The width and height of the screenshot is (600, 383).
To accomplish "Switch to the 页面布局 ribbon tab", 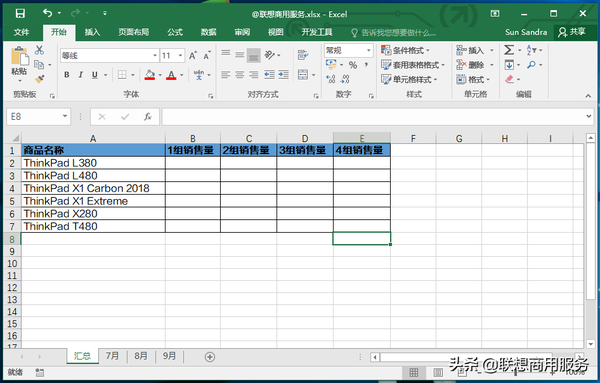I will pyautogui.click(x=133, y=32).
